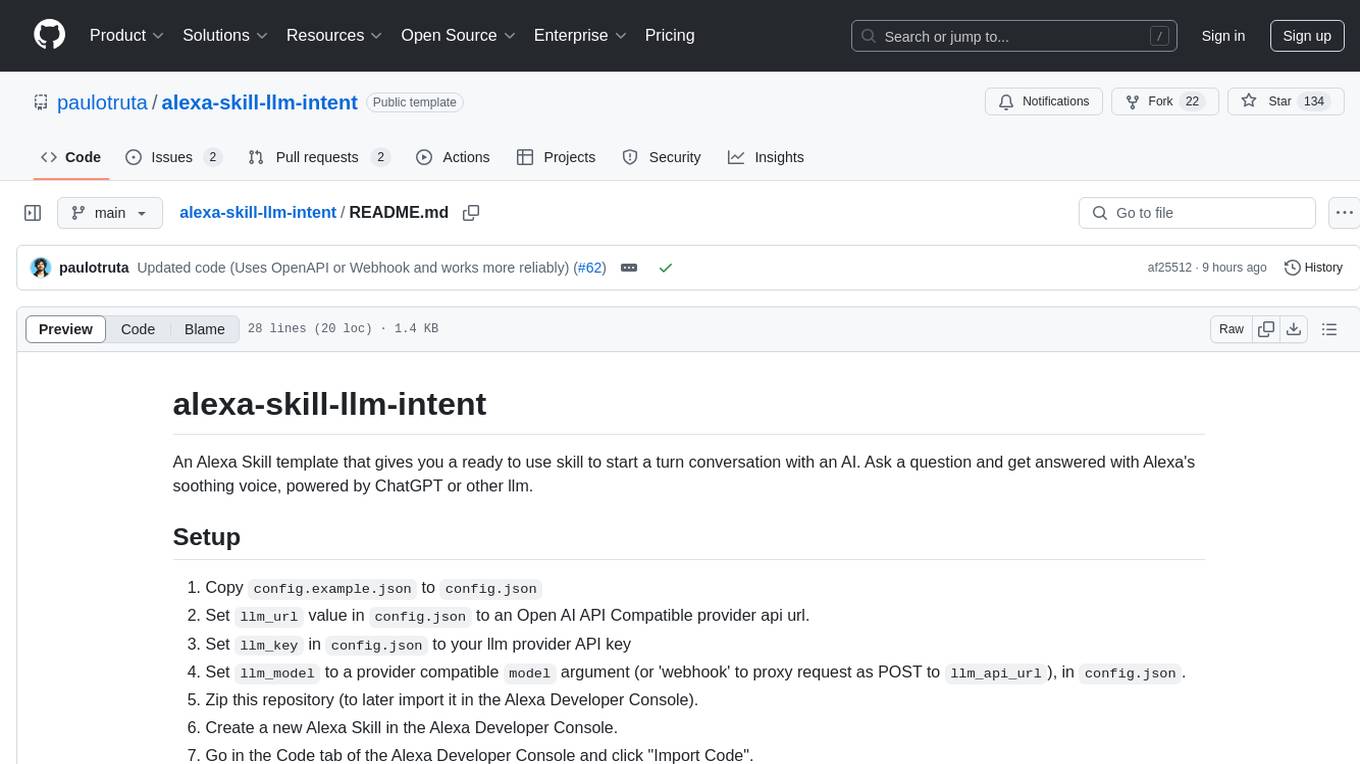Click the llm_api_url code text
This screenshot has height=764, width=1360.
995,673
